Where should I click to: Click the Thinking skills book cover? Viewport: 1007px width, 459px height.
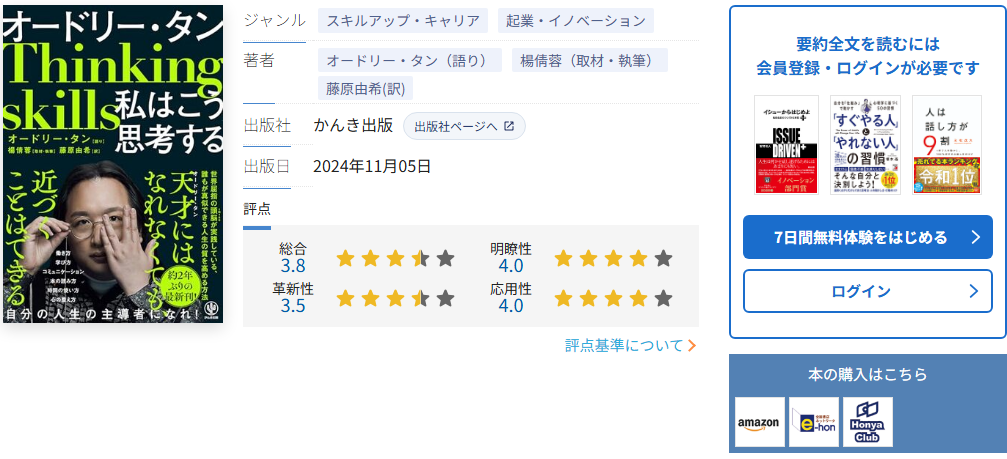pos(112,165)
